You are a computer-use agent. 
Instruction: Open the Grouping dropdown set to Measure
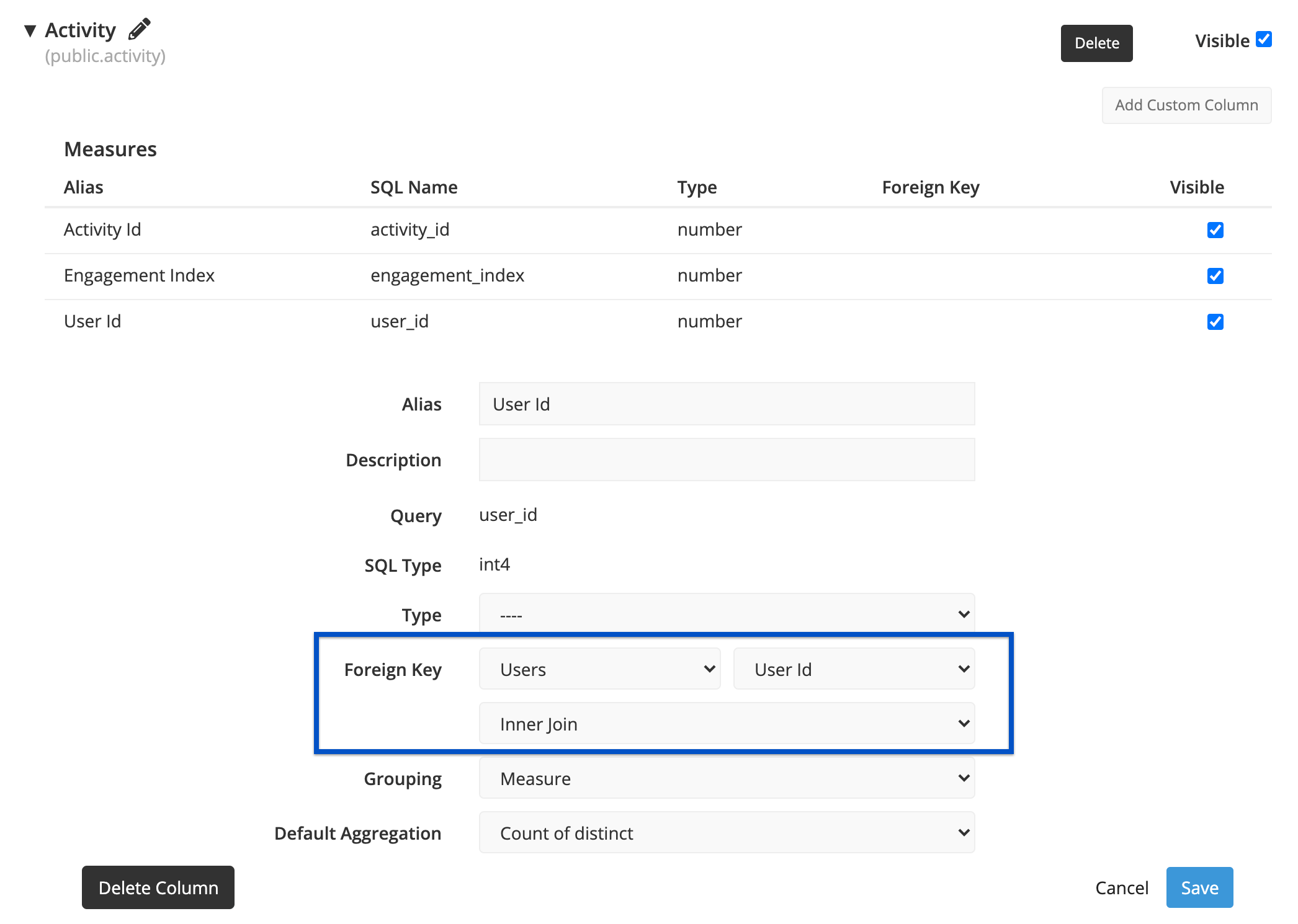tap(727, 778)
